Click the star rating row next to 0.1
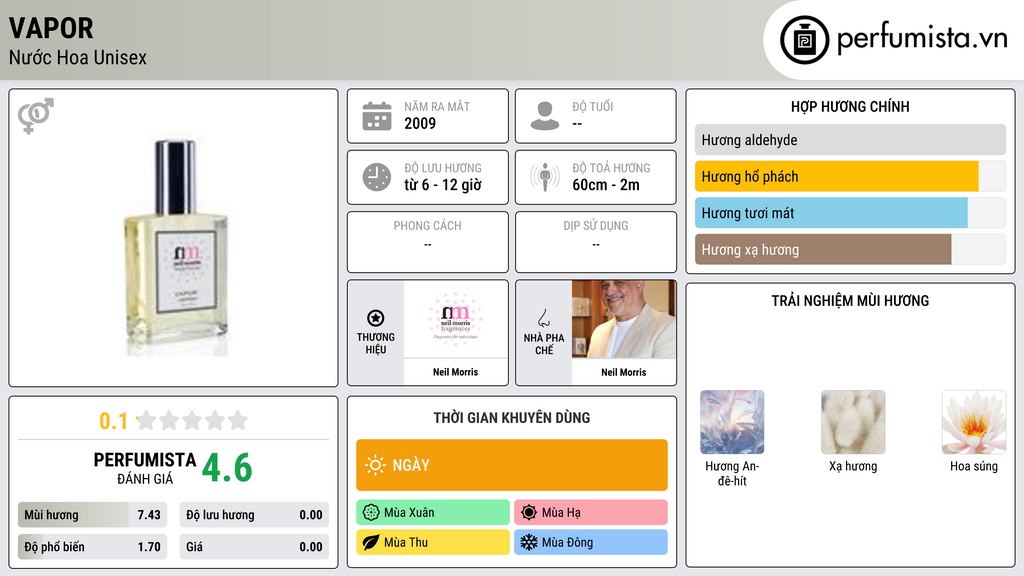The width and height of the screenshot is (1024, 576). [192, 420]
